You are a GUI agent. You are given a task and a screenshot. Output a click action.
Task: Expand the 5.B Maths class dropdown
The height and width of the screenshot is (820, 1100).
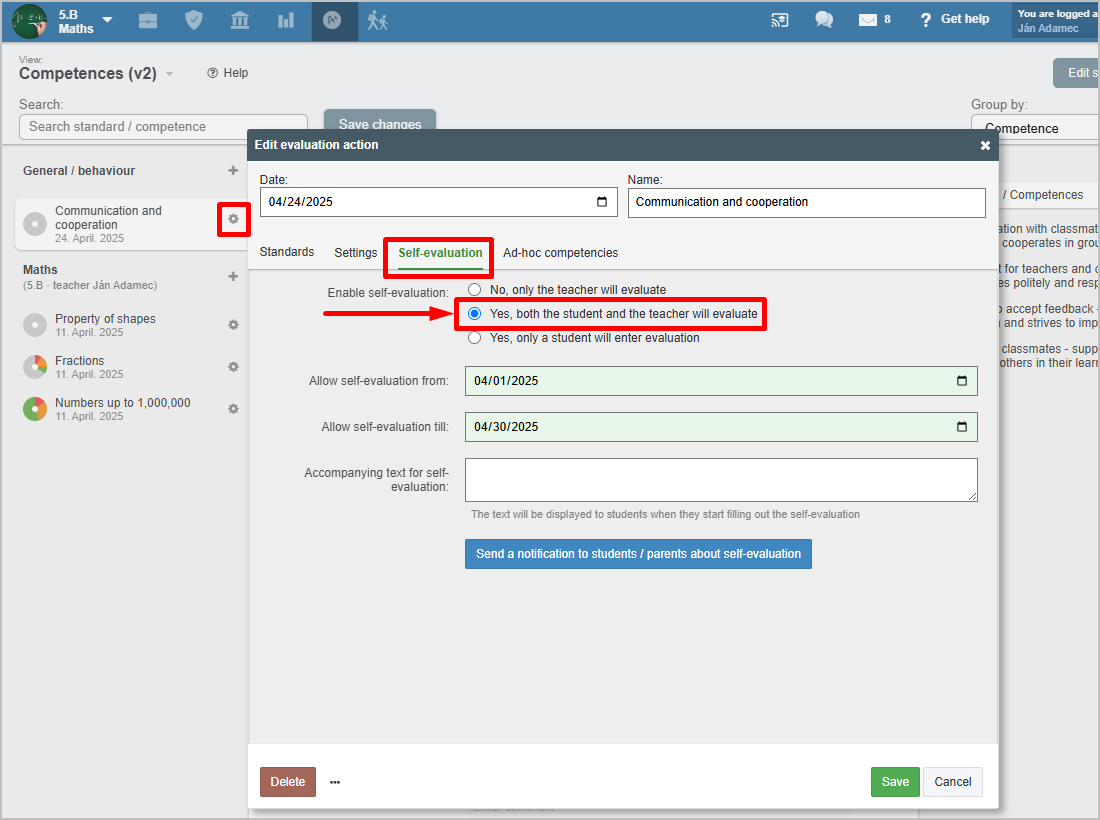pos(107,21)
